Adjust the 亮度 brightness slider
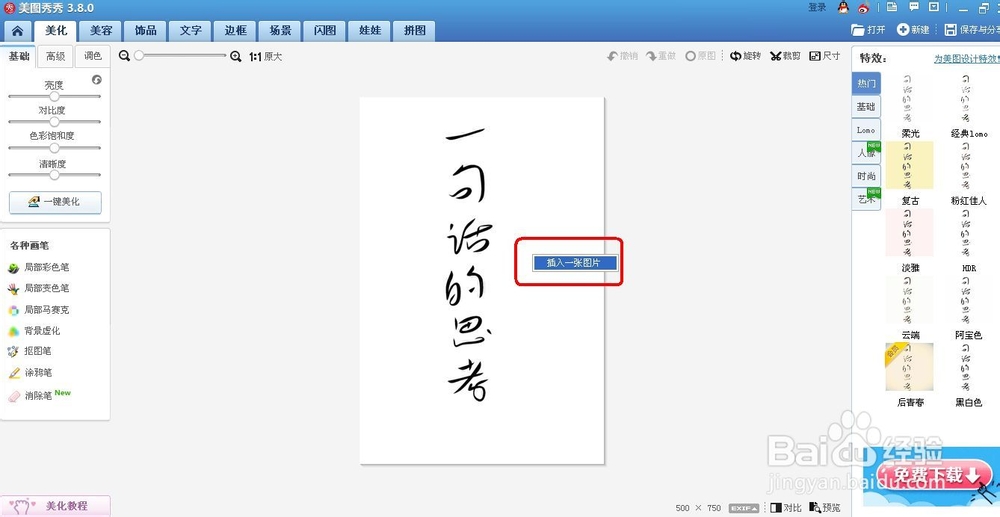 coord(54,96)
